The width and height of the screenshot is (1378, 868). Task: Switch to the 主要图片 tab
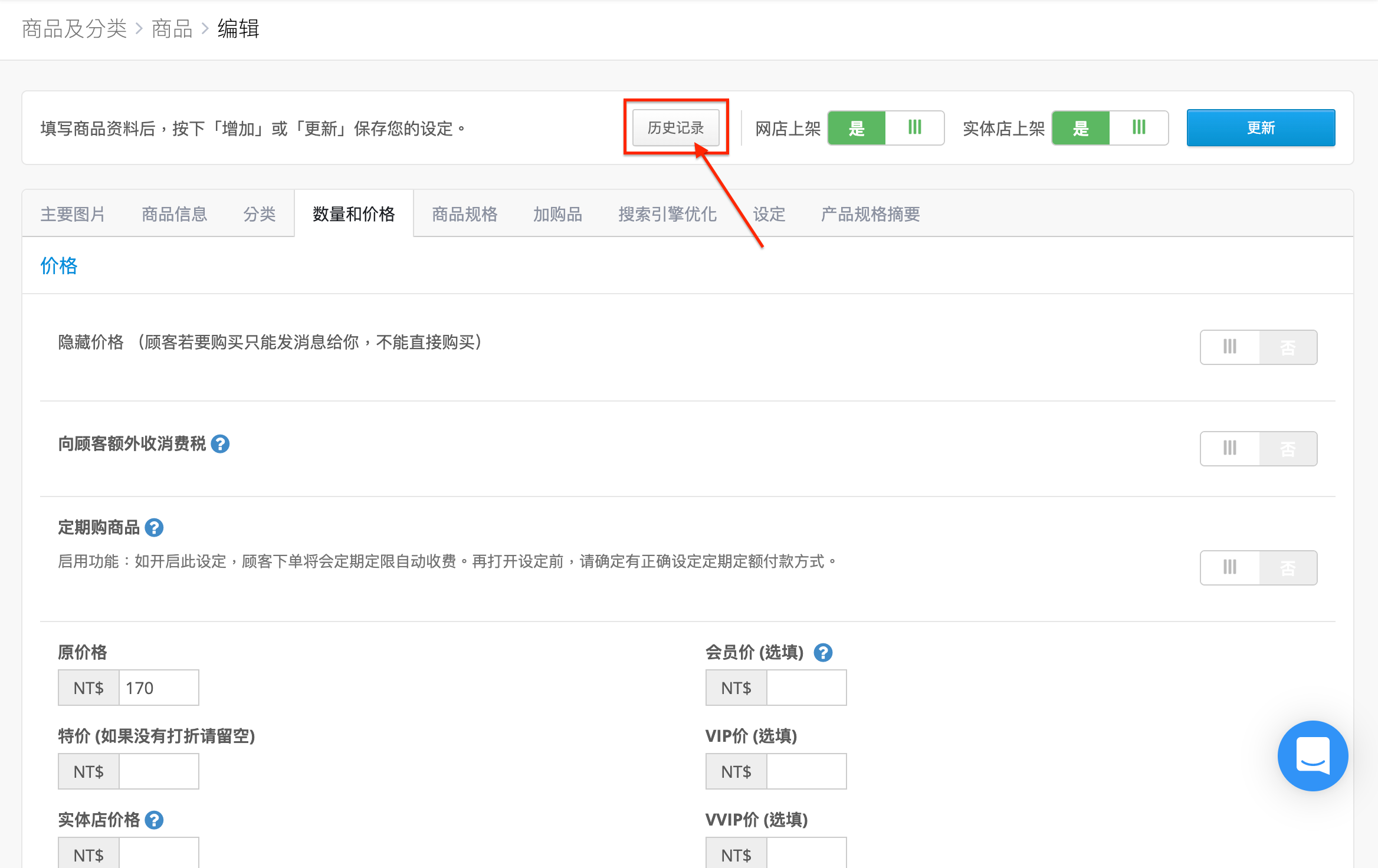(73, 214)
